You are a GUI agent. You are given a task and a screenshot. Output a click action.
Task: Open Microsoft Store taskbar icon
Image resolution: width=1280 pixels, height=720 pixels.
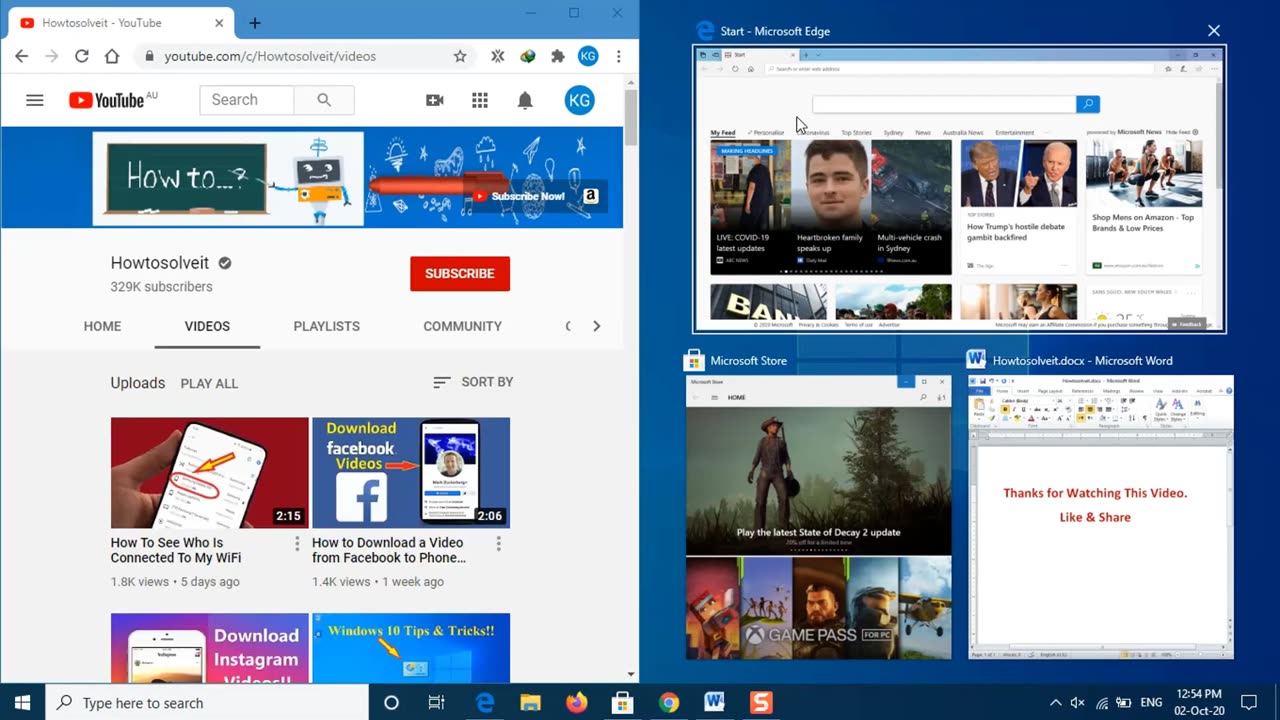pos(622,703)
